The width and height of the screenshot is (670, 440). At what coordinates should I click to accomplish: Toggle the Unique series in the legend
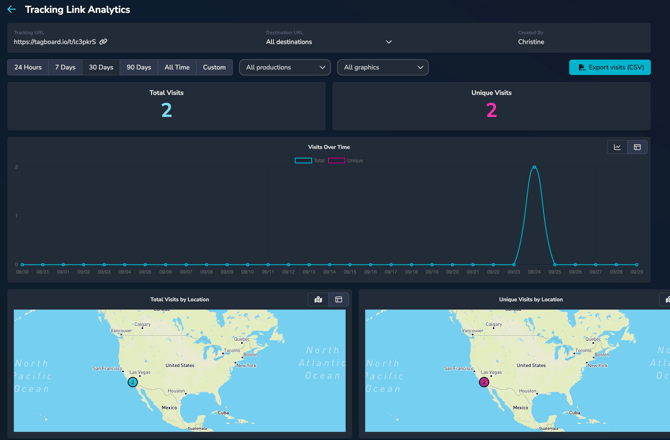coord(346,161)
